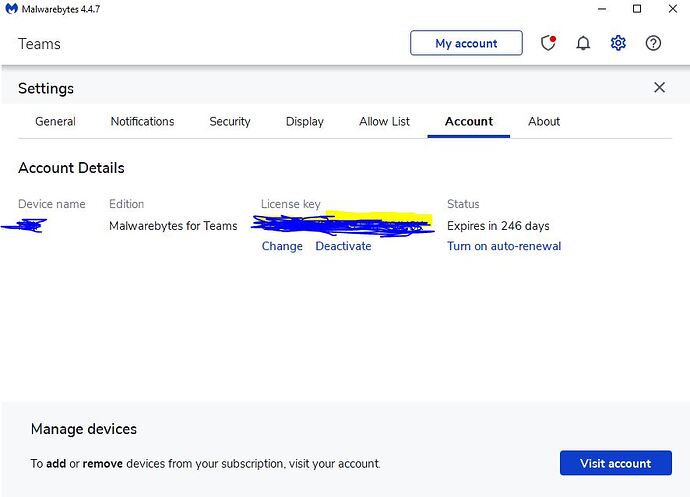
Task: Switch to the General tab
Action: (x=55, y=121)
